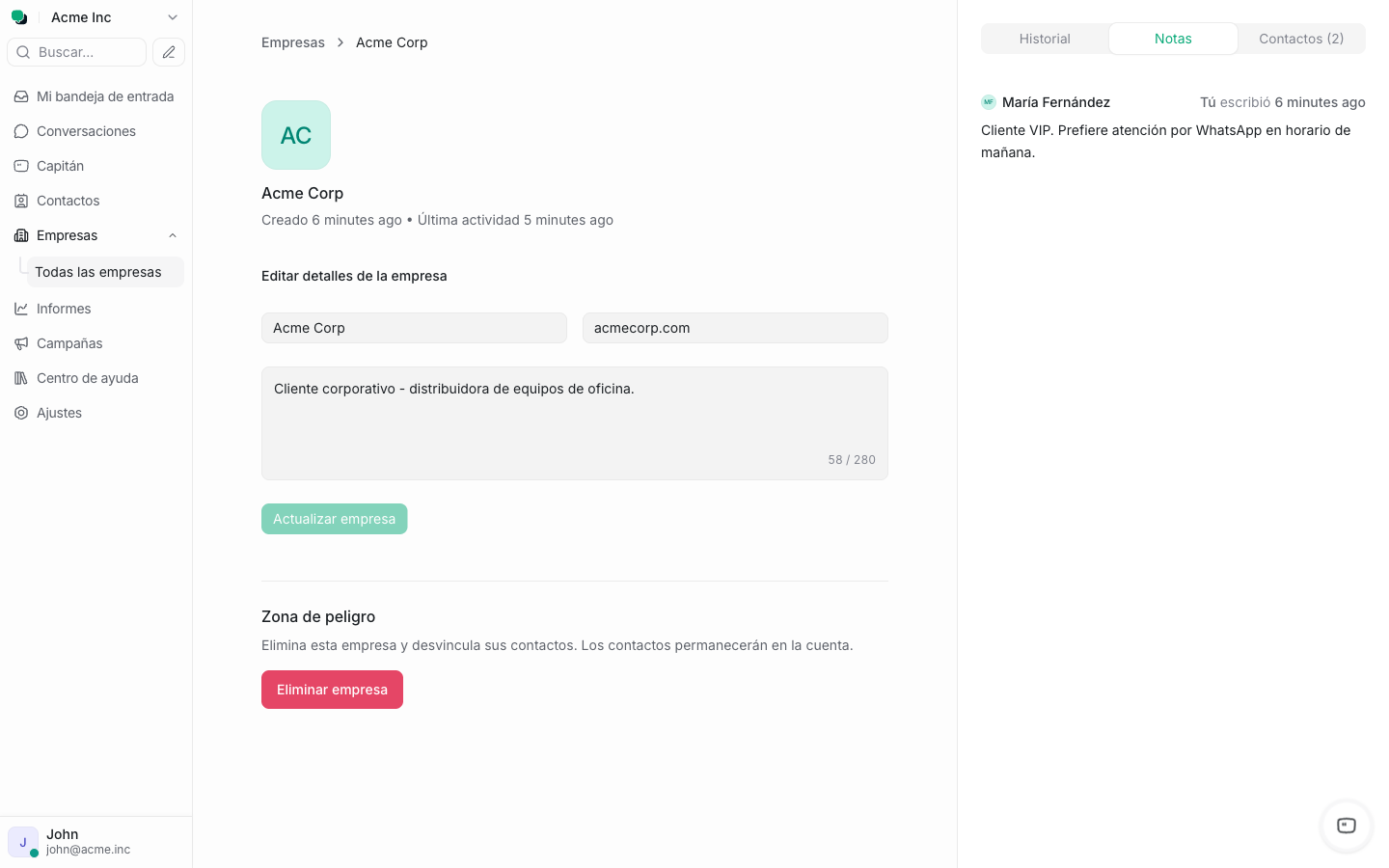Open the Acme Inc account switcher dropdown
The height and width of the screenshot is (868, 1389).
tap(114, 17)
